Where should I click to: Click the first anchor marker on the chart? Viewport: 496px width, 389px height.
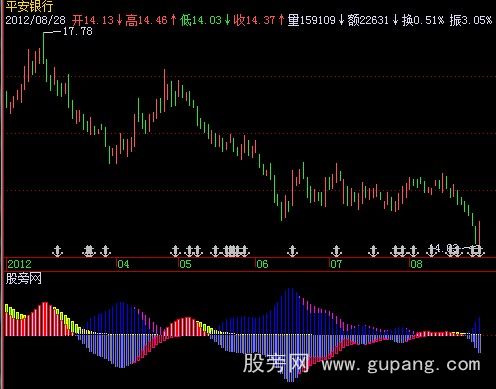click(x=58, y=251)
